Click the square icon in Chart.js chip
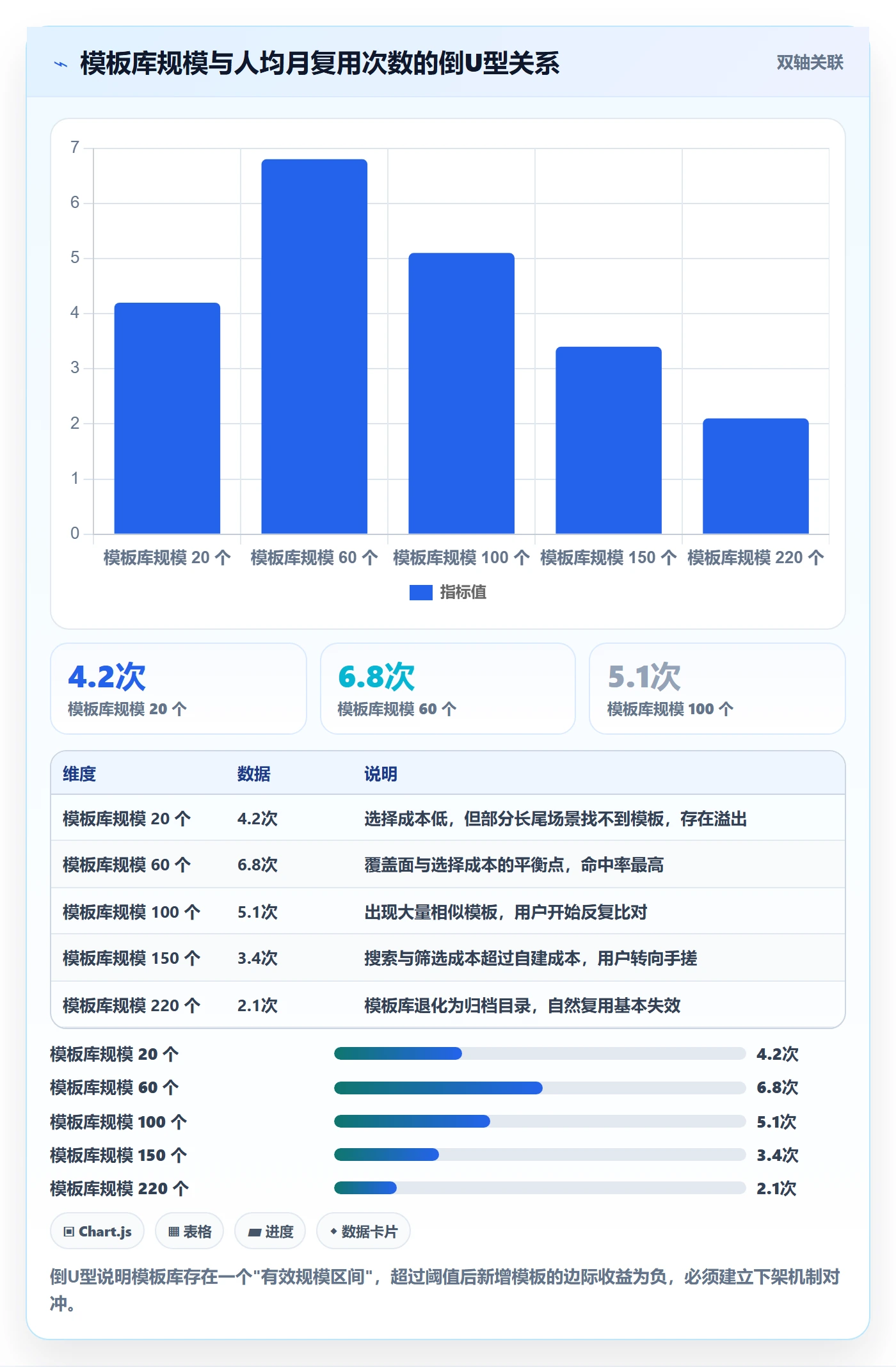 click(x=69, y=1232)
